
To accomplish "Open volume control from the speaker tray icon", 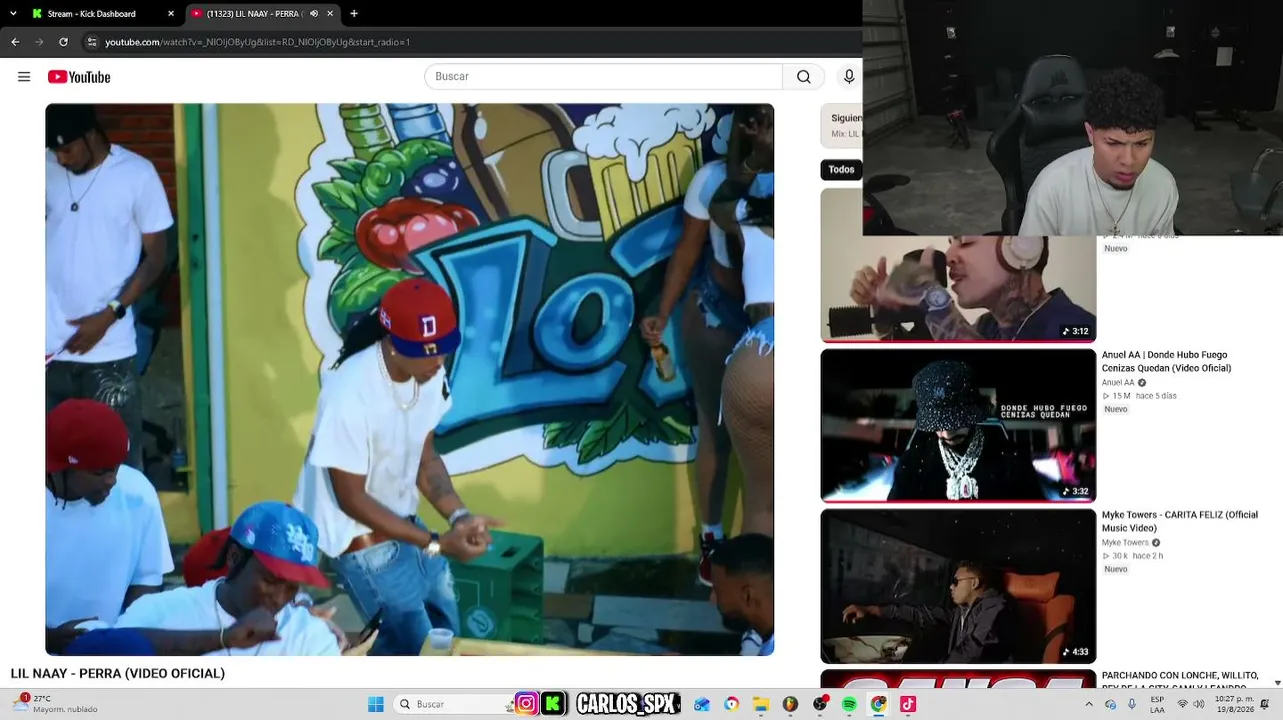I will click(1199, 704).
